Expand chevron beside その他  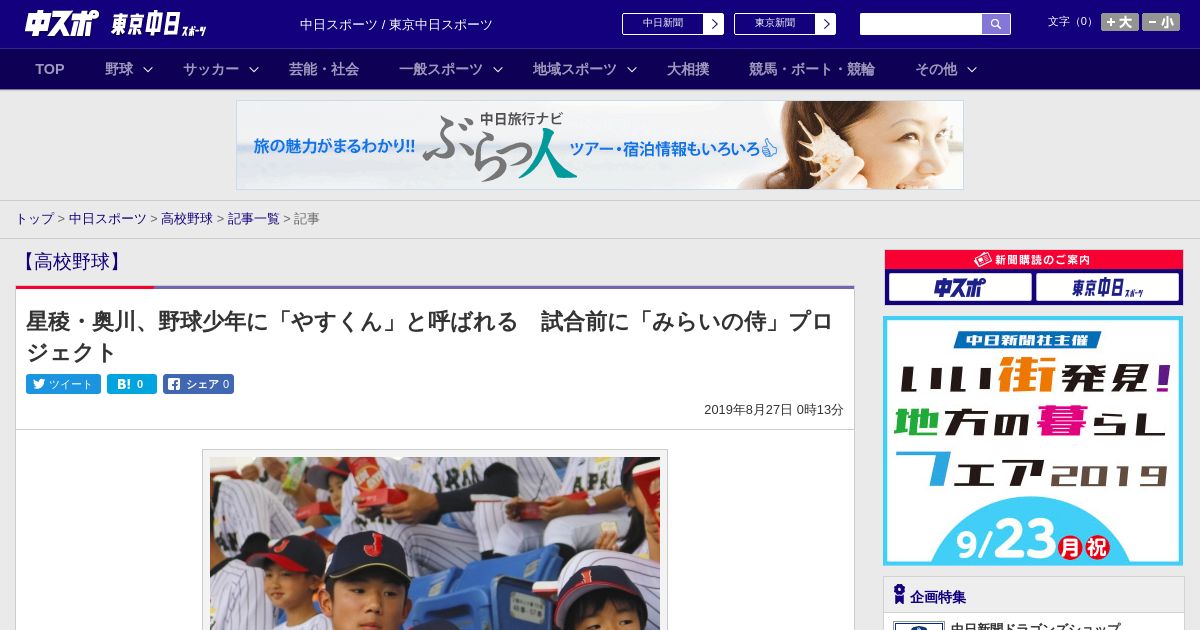pyautogui.click(x=972, y=69)
